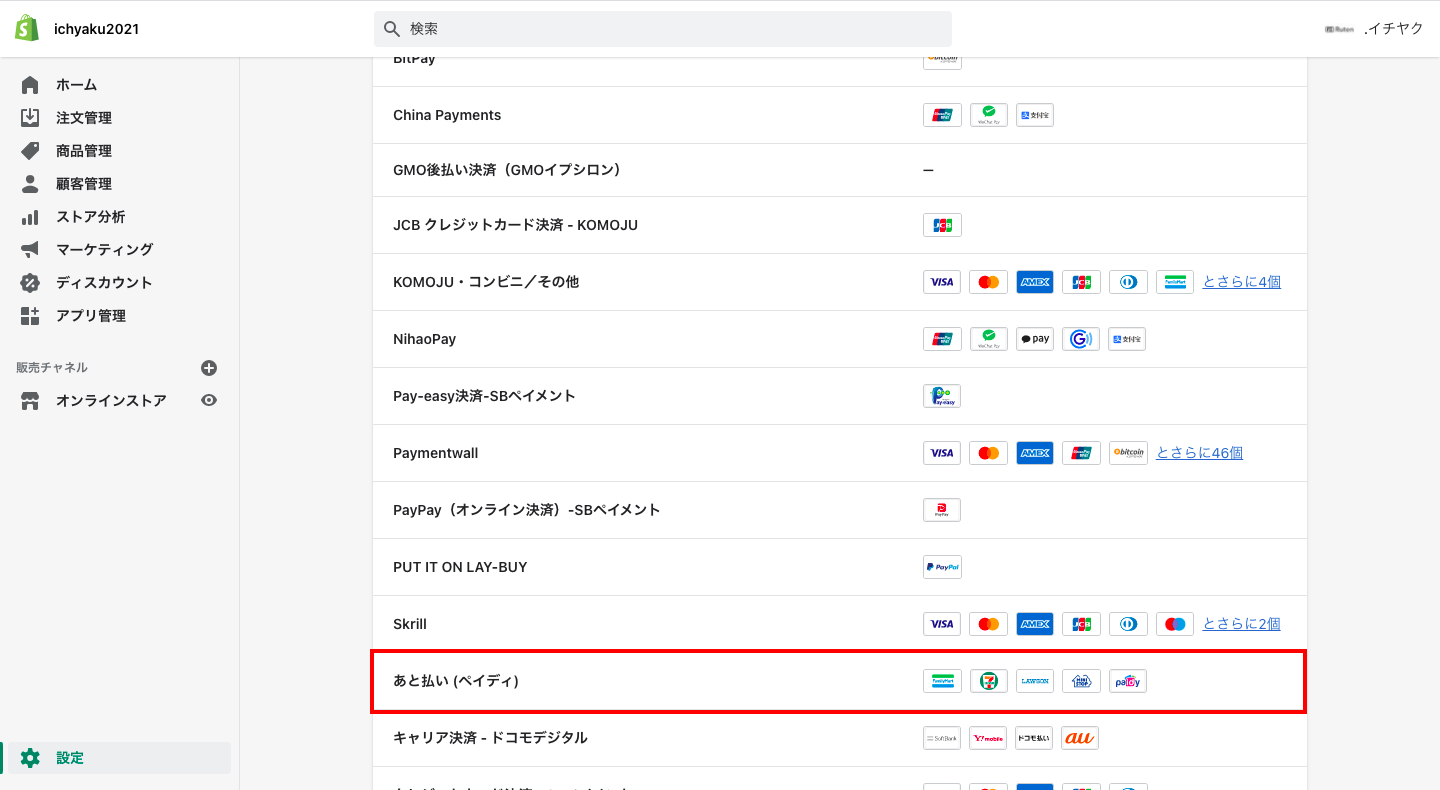Click the ドコモ払い icon in キャリア決済 row
Screen dimensions: 1440x790
coord(1034,738)
